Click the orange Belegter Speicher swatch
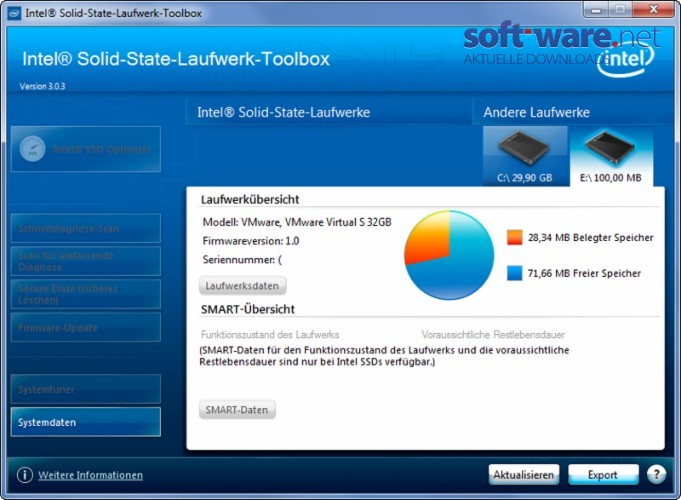This screenshot has width=681, height=500. [x=515, y=237]
